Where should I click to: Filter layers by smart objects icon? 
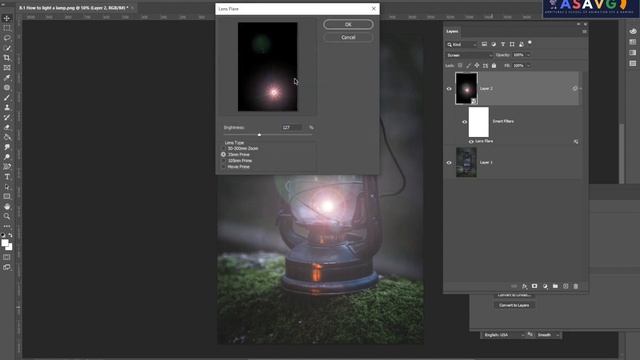(521, 44)
